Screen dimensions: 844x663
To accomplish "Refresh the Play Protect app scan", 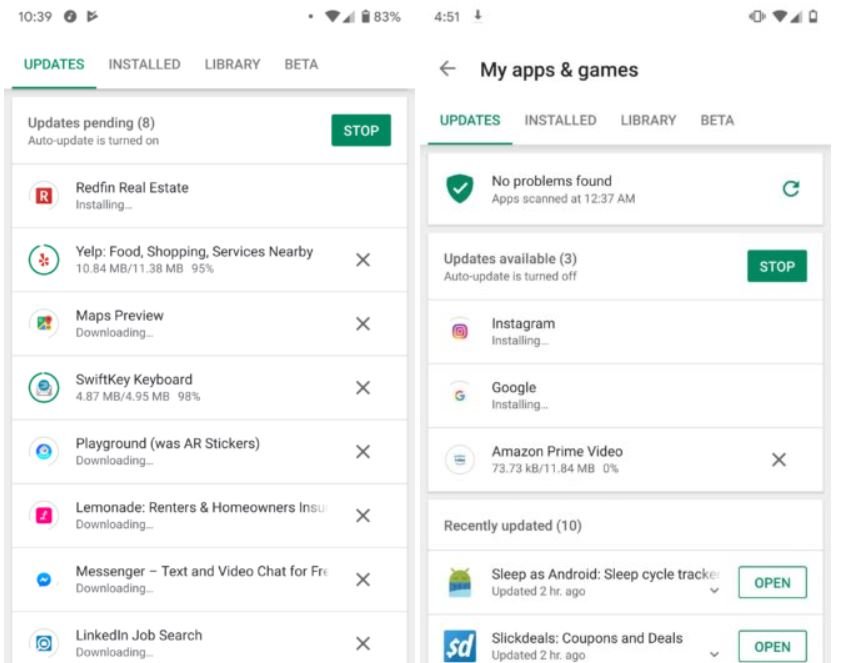I will point(791,189).
